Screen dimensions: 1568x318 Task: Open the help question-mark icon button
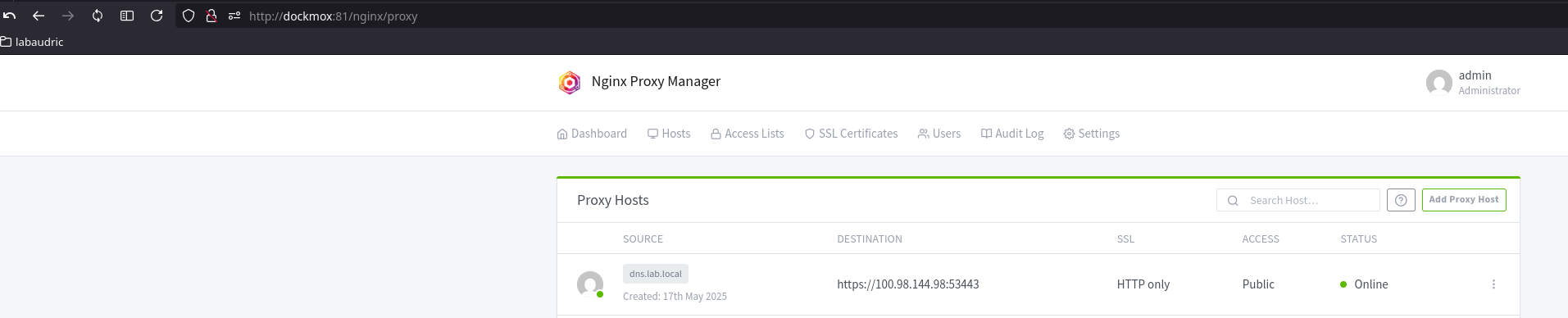1401,200
